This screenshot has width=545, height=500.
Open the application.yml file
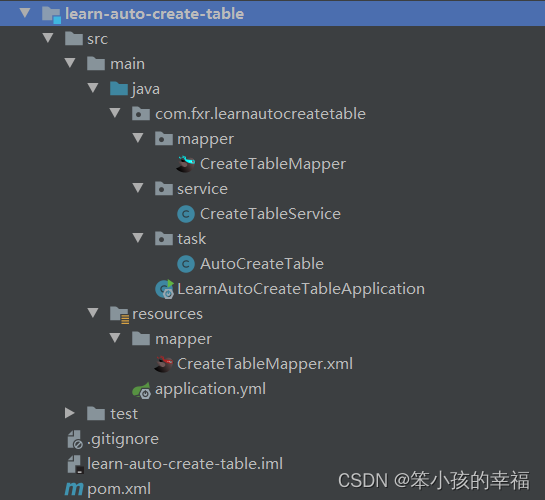pyautogui.click(x=210, y=389)
